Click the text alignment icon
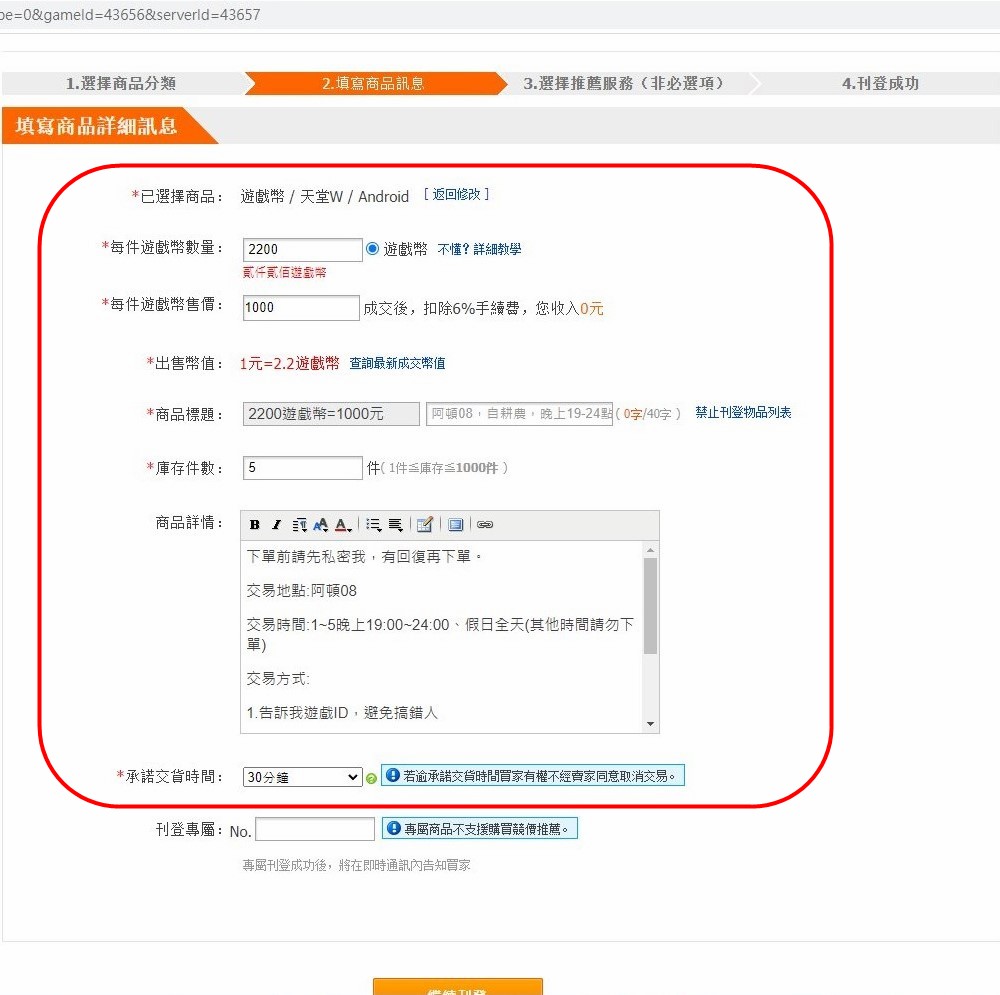The image size is (1000, 995). pyautogui.click(x=396, y=525)
